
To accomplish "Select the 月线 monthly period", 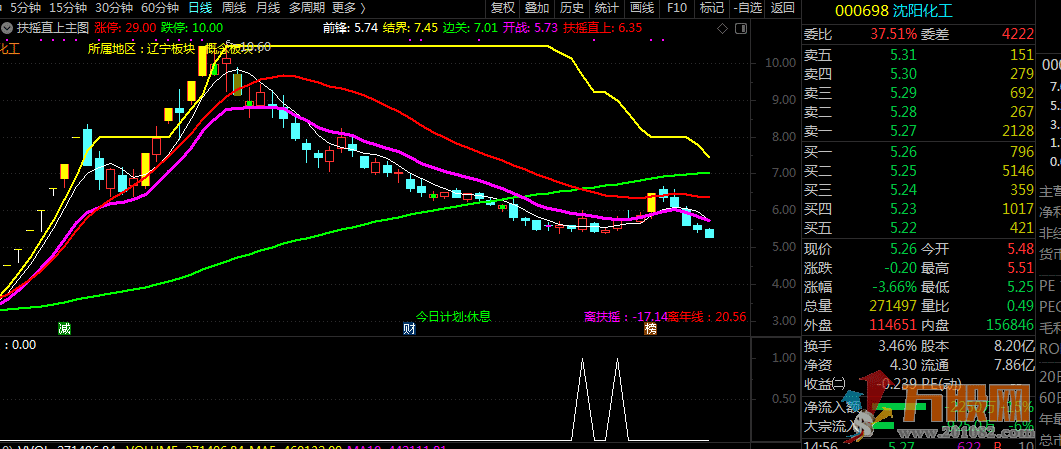I will point(268,8).
